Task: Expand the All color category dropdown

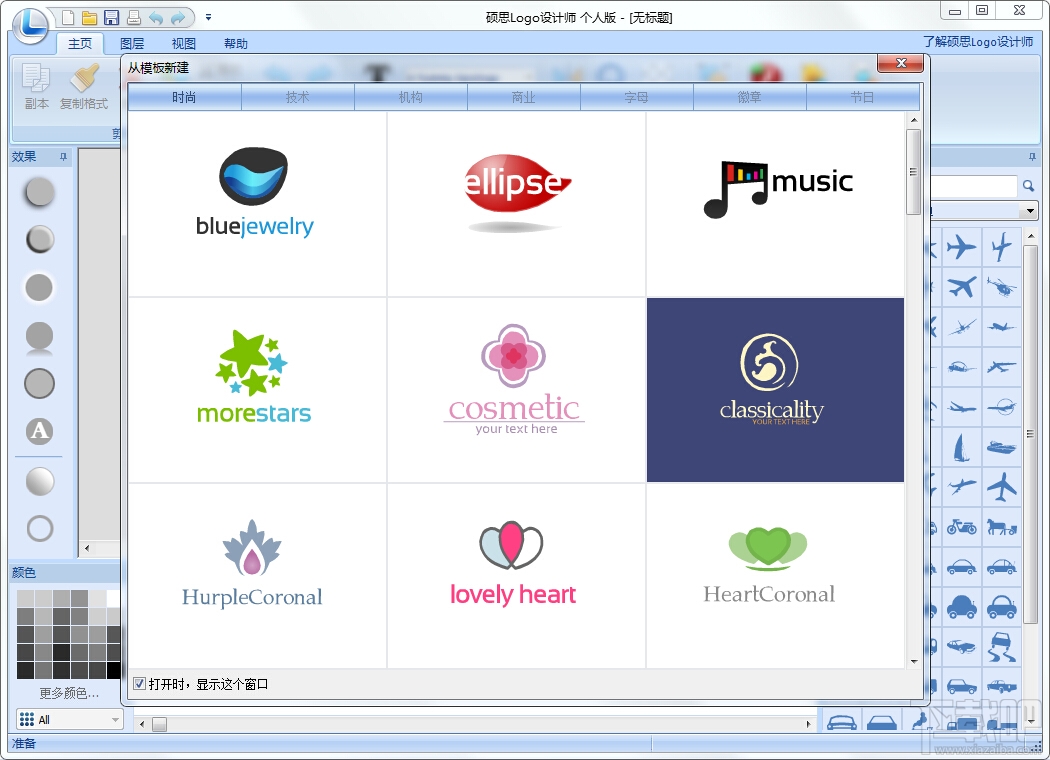Action: pyautogui.click(x=115, y=720)
